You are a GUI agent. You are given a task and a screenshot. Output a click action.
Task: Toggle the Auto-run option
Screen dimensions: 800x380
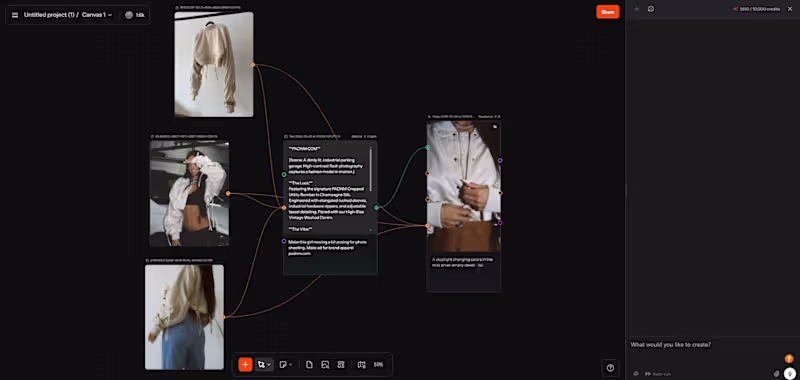[658, 373]
